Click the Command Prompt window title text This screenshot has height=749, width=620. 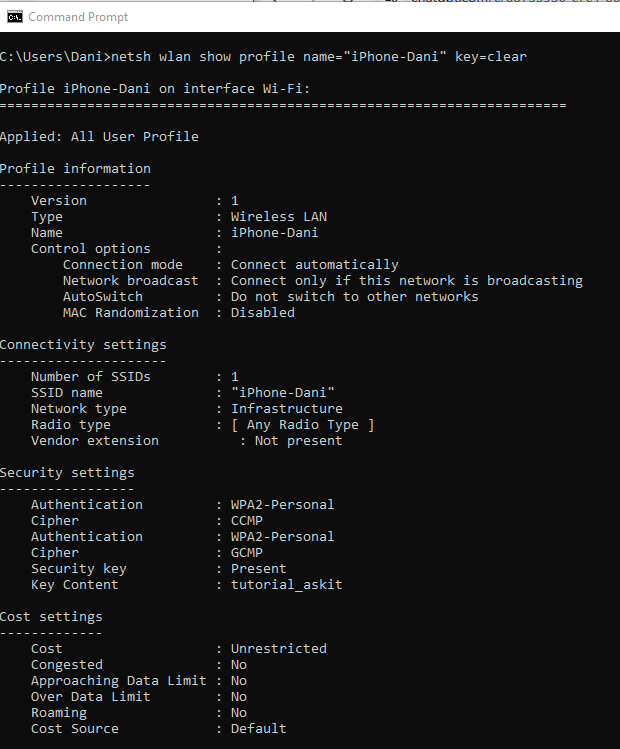(x=78, y=17)
